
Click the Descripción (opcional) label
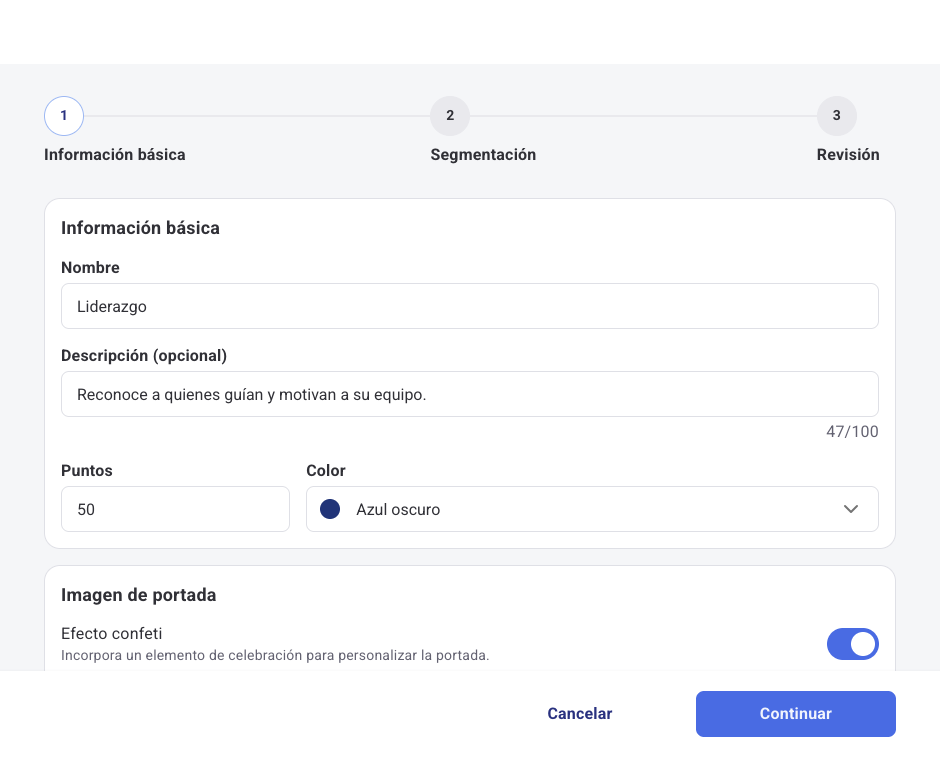[x=144, y=355]
